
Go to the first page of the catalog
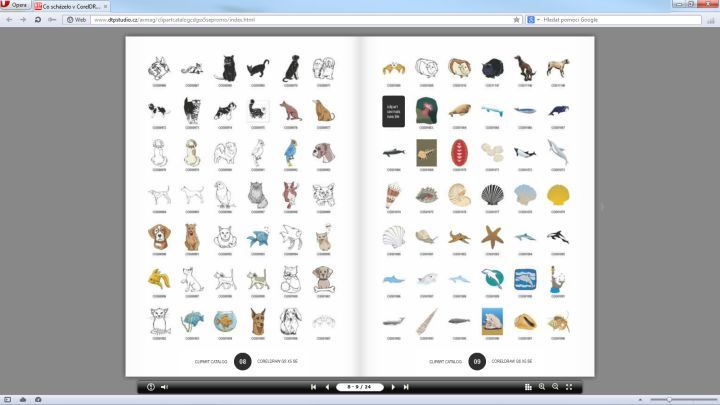click(x=314, y=386)
